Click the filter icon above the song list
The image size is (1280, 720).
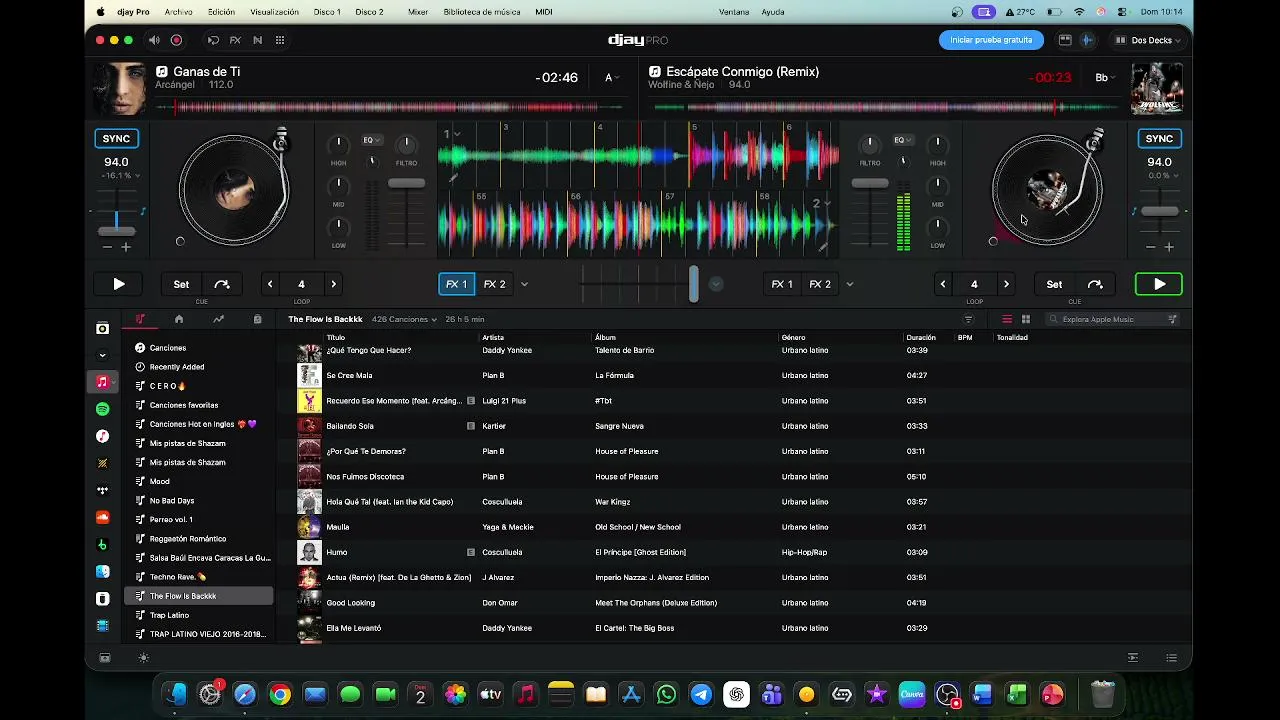(968, 319)
